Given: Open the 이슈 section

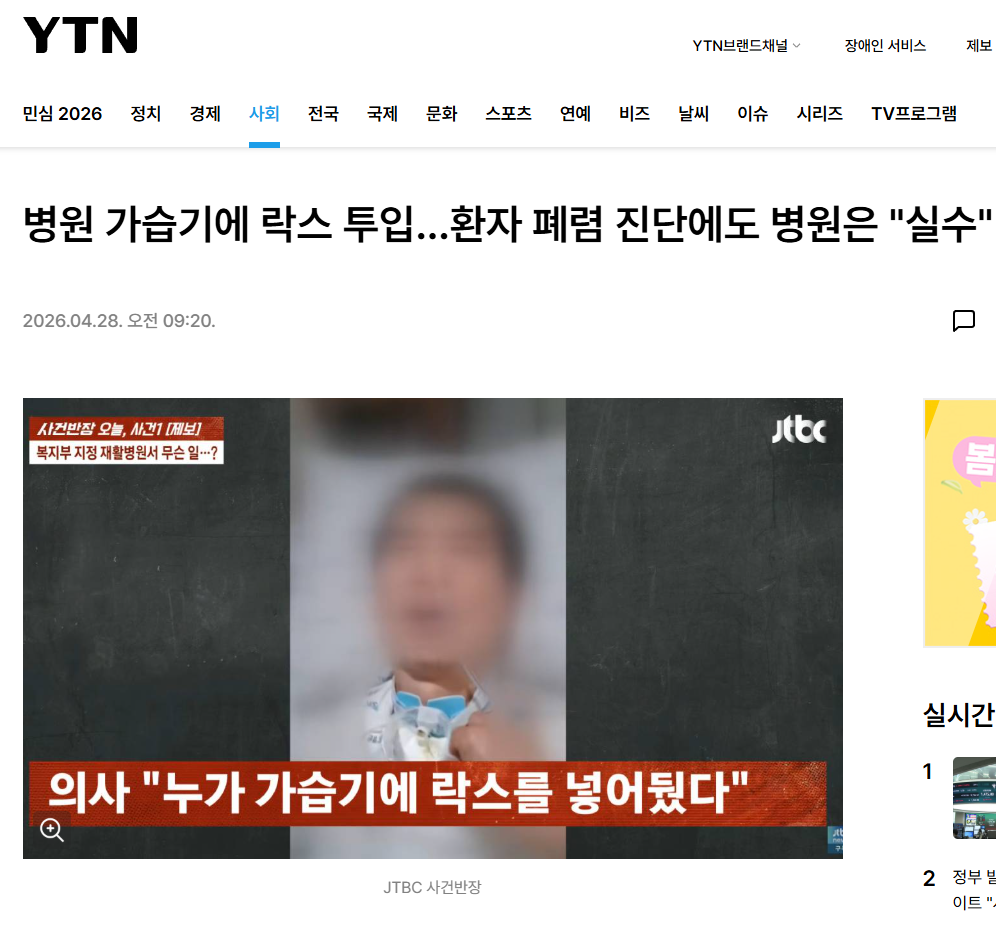Looking at the screenshot, I should 752,113.
